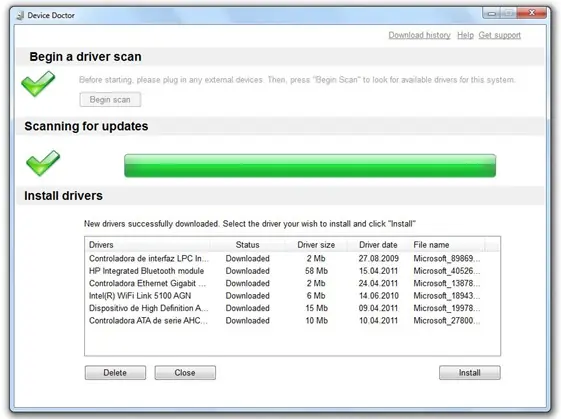561x419 pixels.
Task: Click the Close button beside Delete
Action: tap(185, 372)
